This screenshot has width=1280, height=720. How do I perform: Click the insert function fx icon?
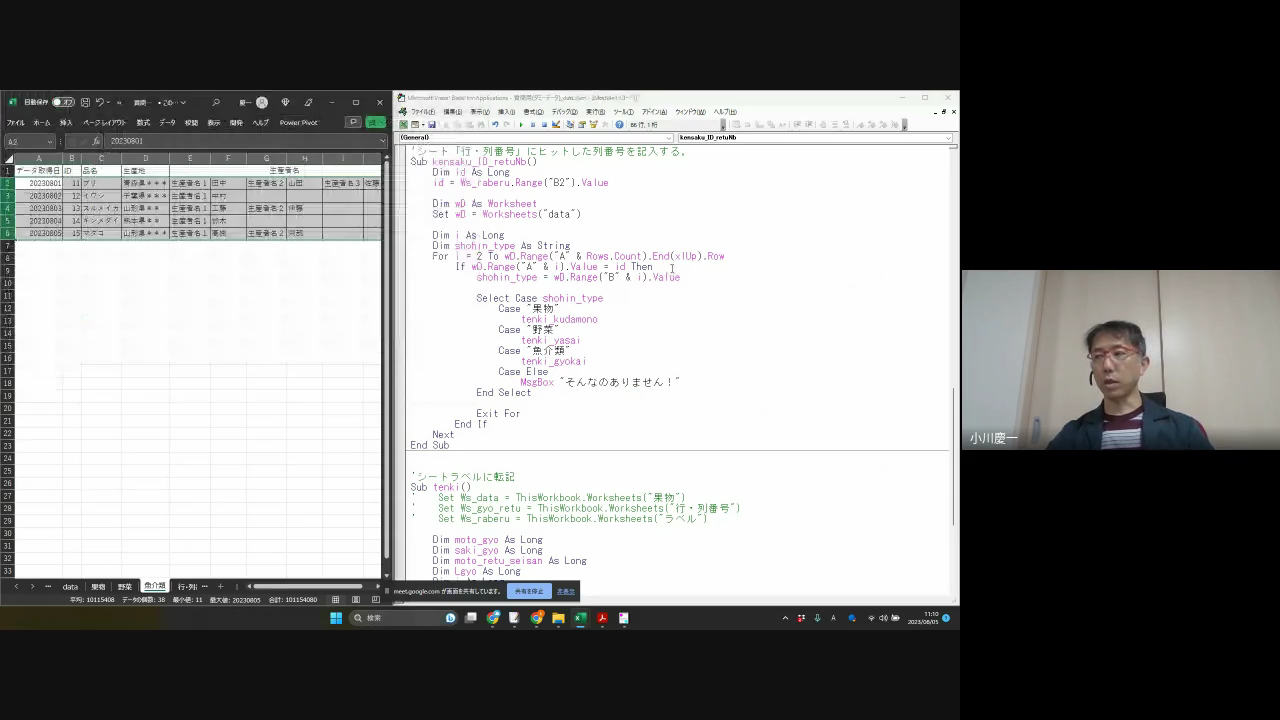coord(96,141)
